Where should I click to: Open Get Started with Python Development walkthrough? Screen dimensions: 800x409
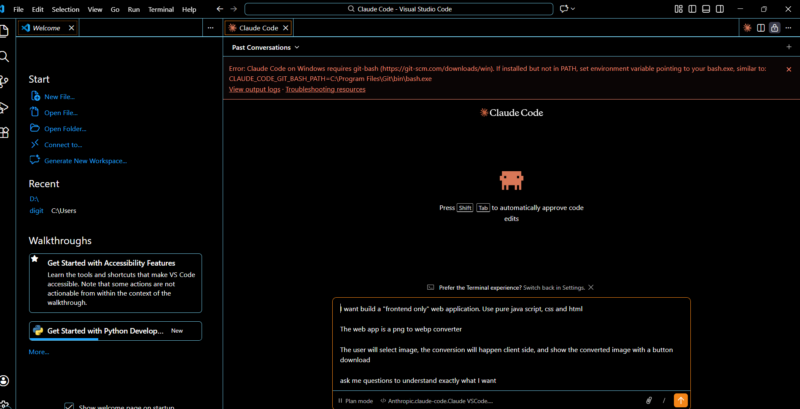click(115, 330)
